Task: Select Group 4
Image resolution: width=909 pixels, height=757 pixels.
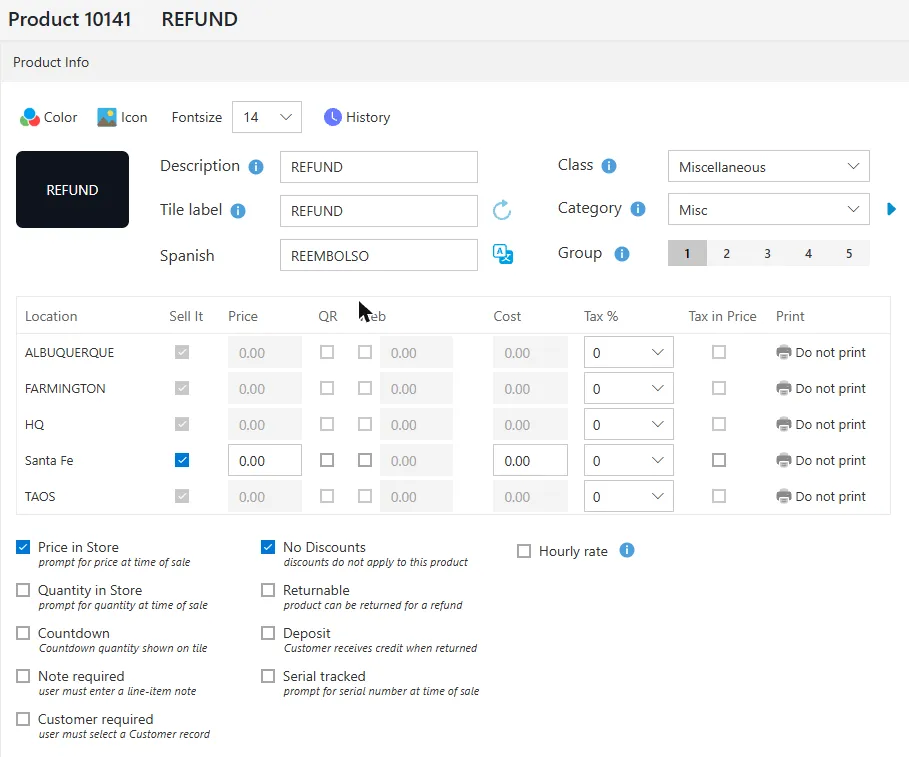Action: pos(808,253)
